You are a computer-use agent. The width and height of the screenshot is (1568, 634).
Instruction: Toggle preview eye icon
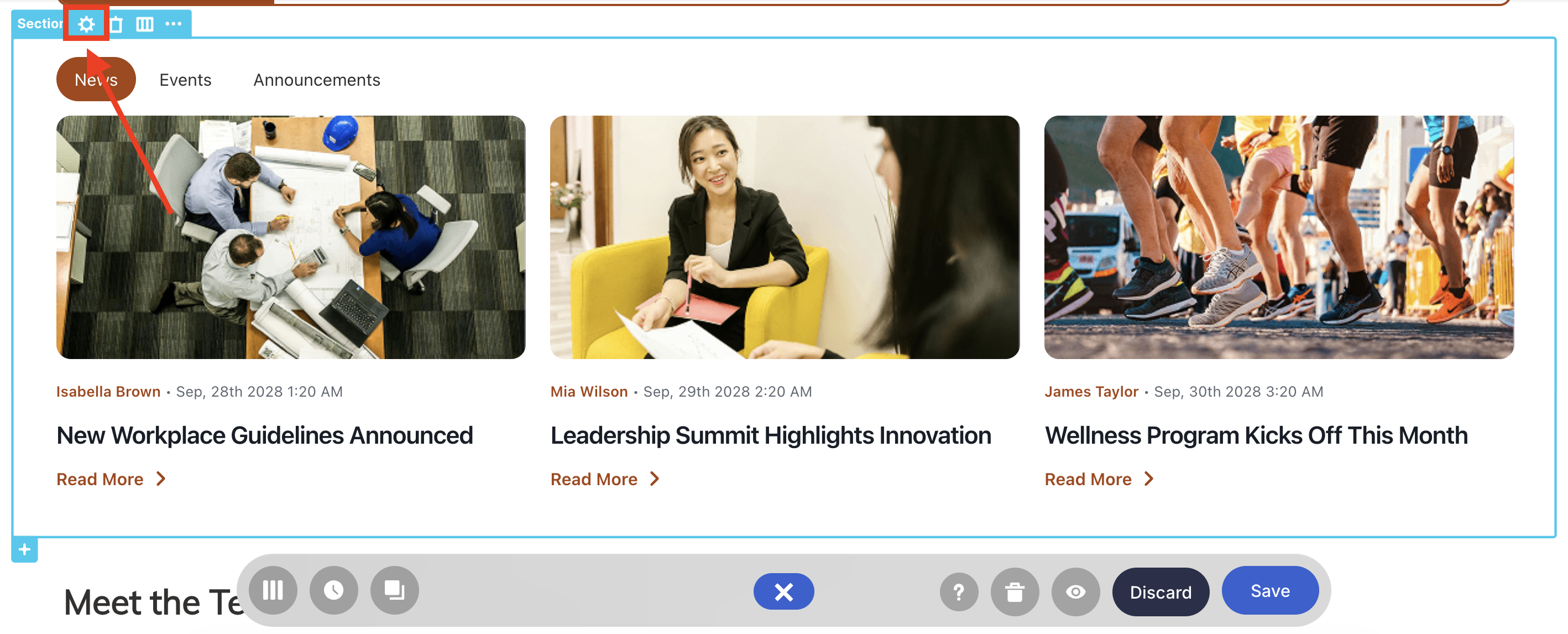(1075, 591)
